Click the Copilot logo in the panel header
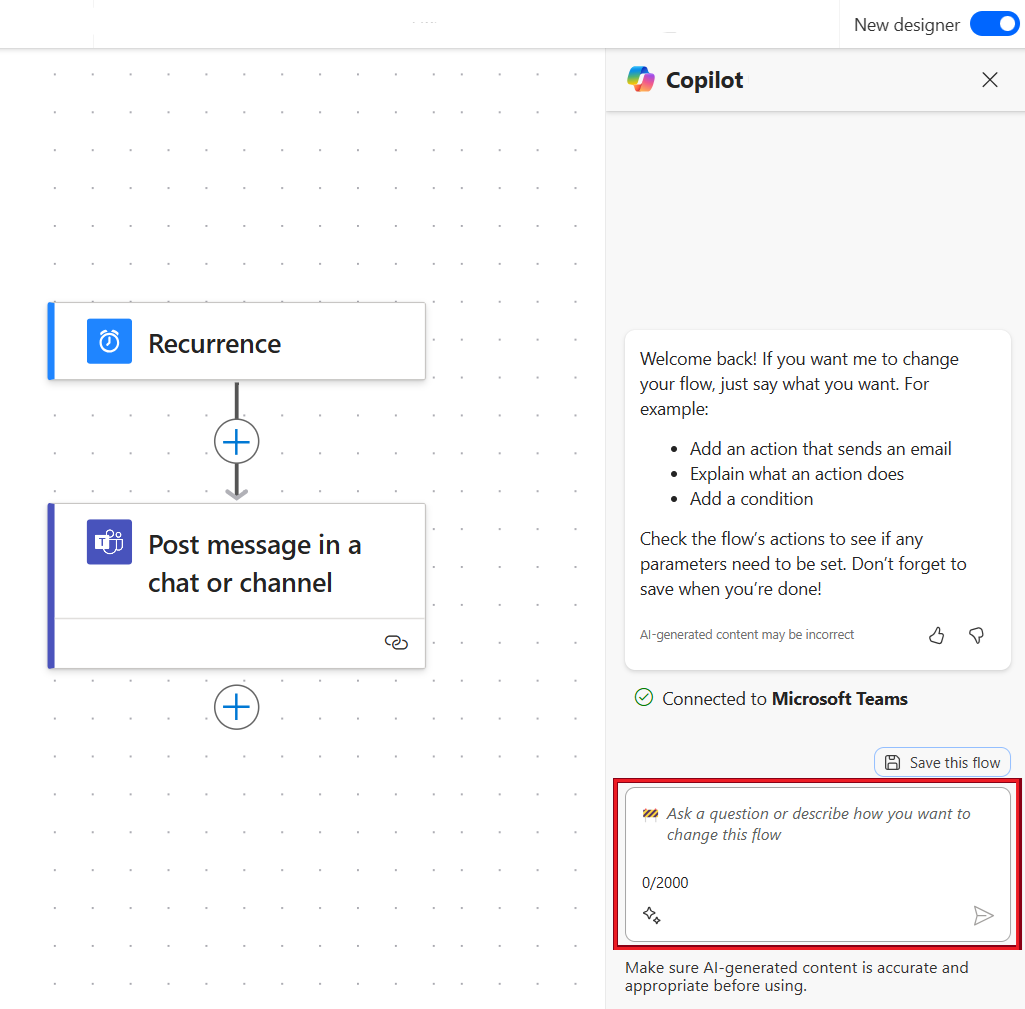This screenshot has width=1025, height=1009. tap(640, 79)
